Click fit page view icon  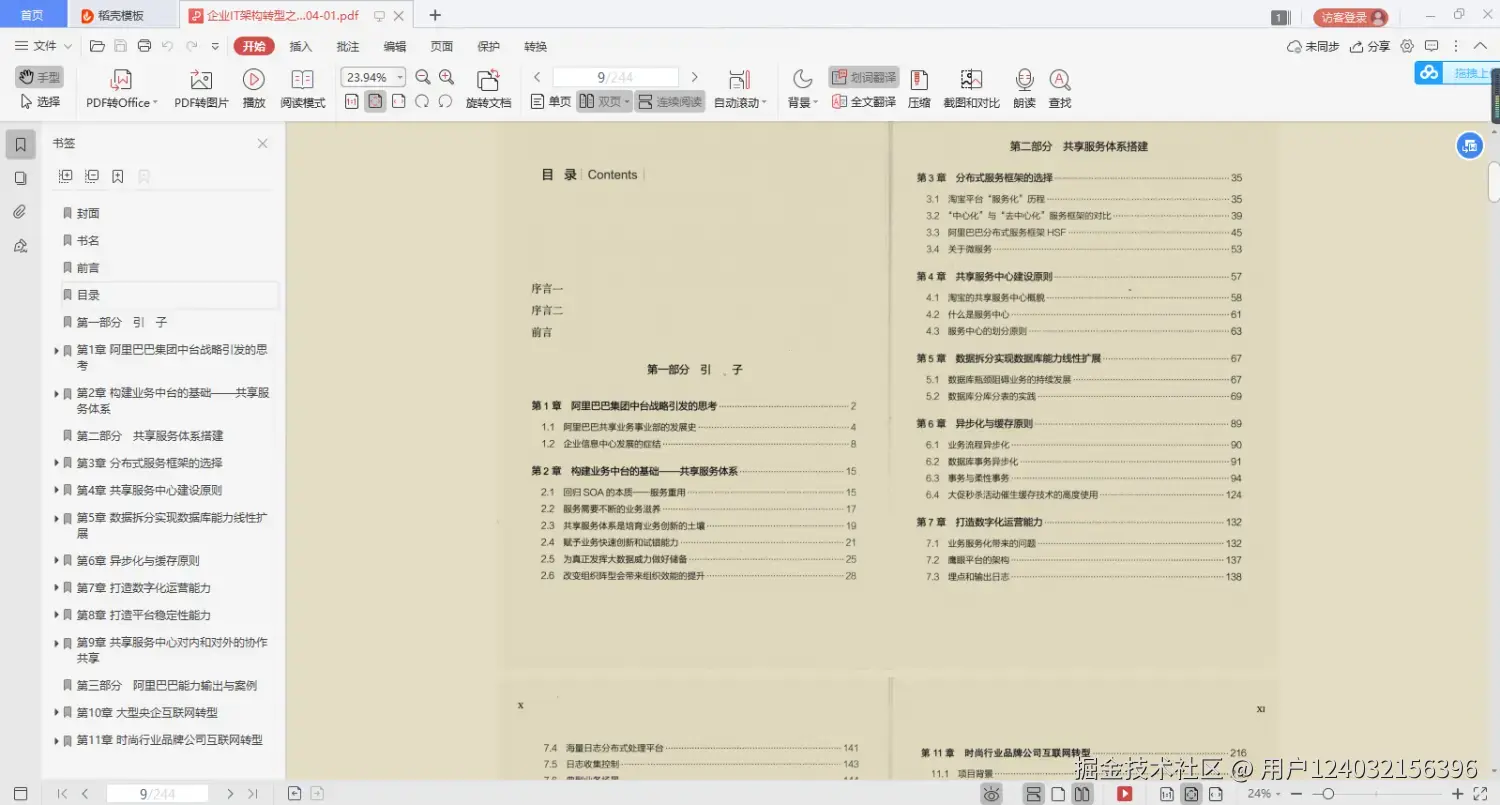pos(375,102)
